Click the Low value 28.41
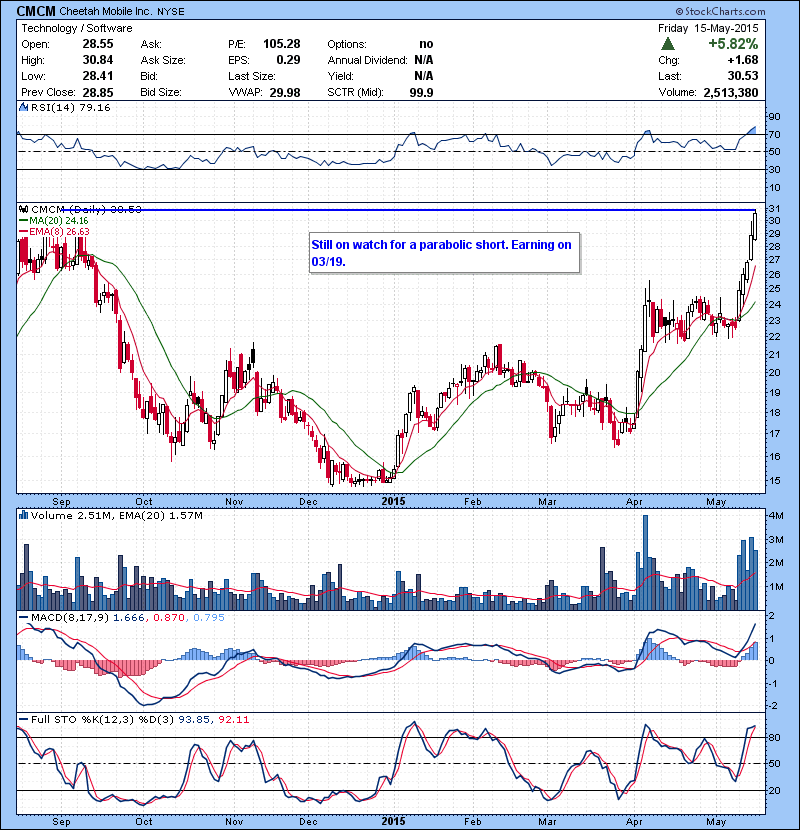 click(98, 76)
